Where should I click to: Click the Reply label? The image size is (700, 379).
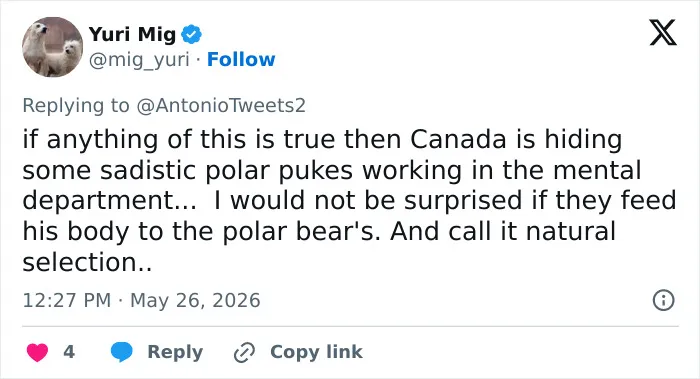pyautogui.click(x=175, y=352)
